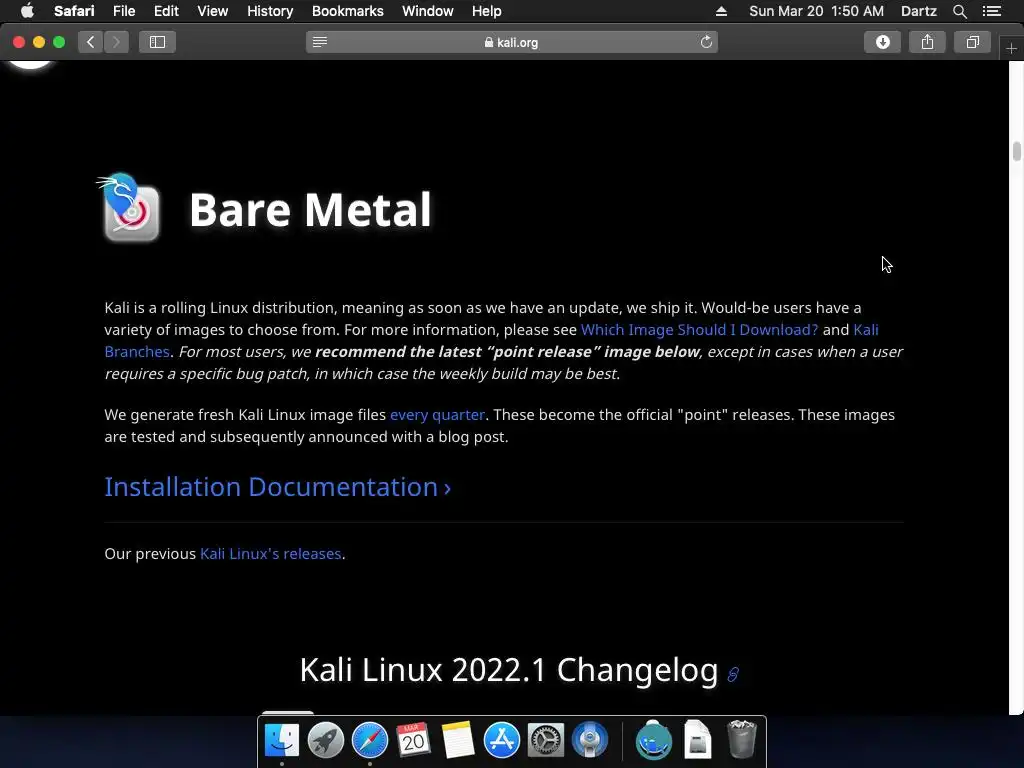Click the eject icon in menu bar
The height and width of the screenshot is (768, 1024).
721,11
